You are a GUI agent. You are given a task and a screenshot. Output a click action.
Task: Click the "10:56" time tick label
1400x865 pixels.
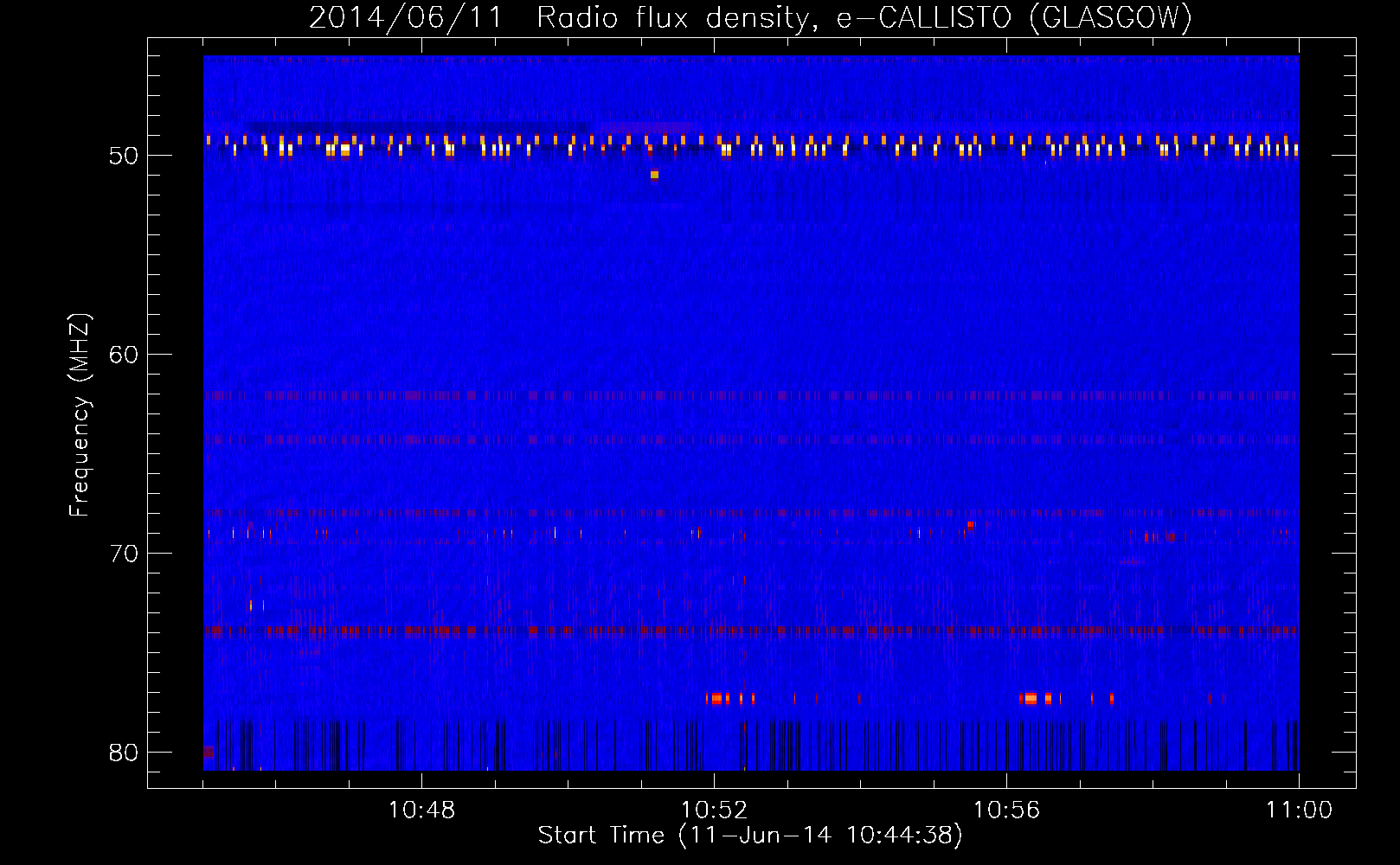click(1006, 811)
